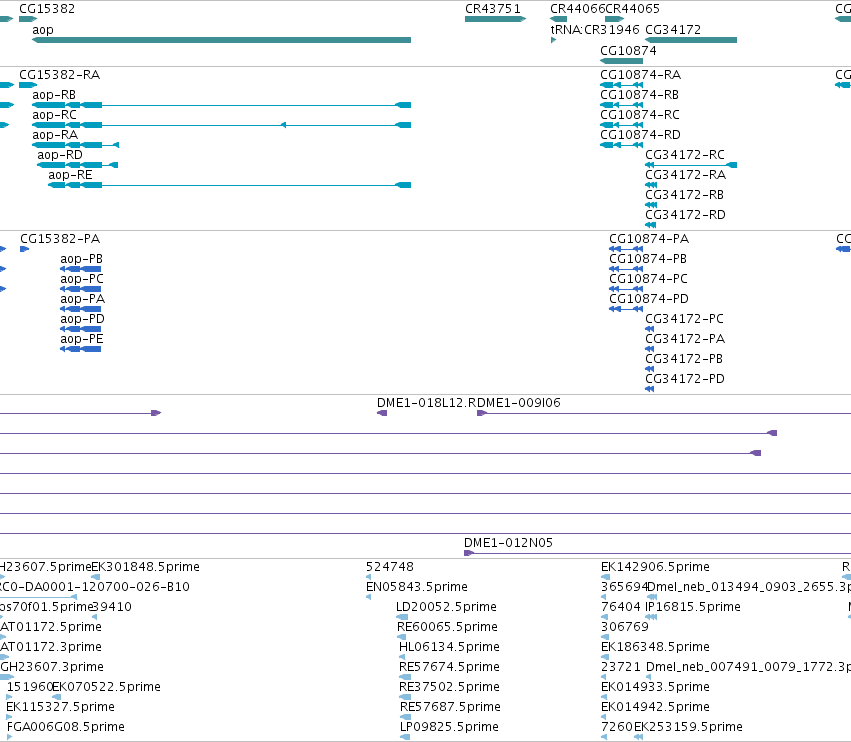Select the aop-RD transcript label
Image resolution: width=851 pixels, height=742 pixels.
point(60,155)
